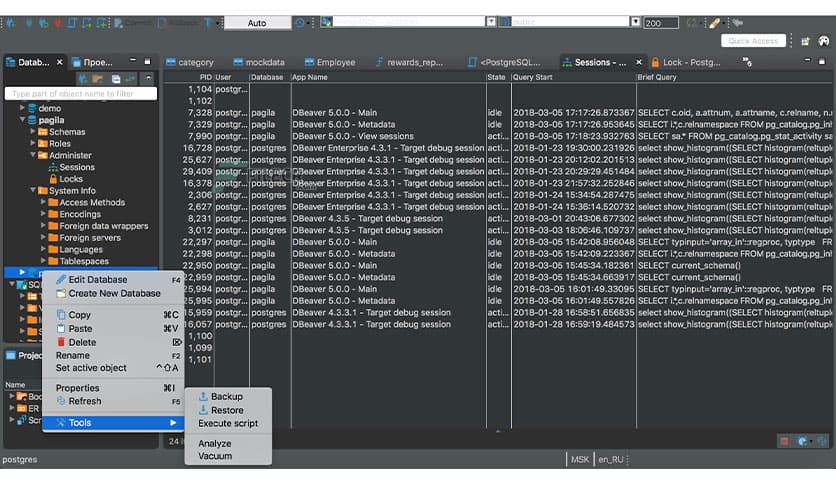The image size is (836, 484).
Task: Click the result limit field showing 200
Action: coord(661,23)
